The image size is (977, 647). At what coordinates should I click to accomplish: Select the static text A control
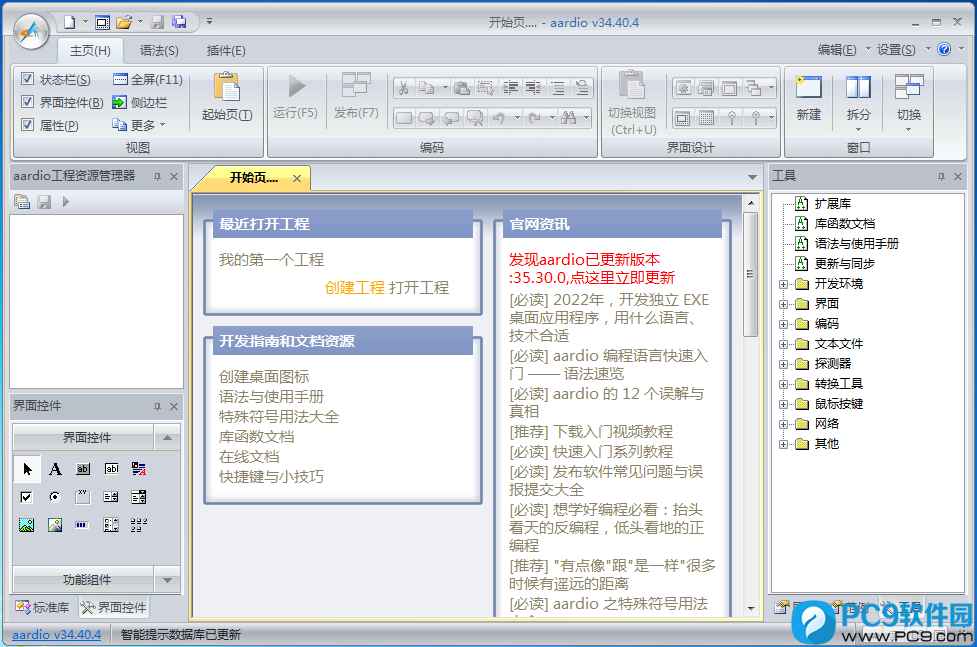pyautogui.click(x=55, y=469)
